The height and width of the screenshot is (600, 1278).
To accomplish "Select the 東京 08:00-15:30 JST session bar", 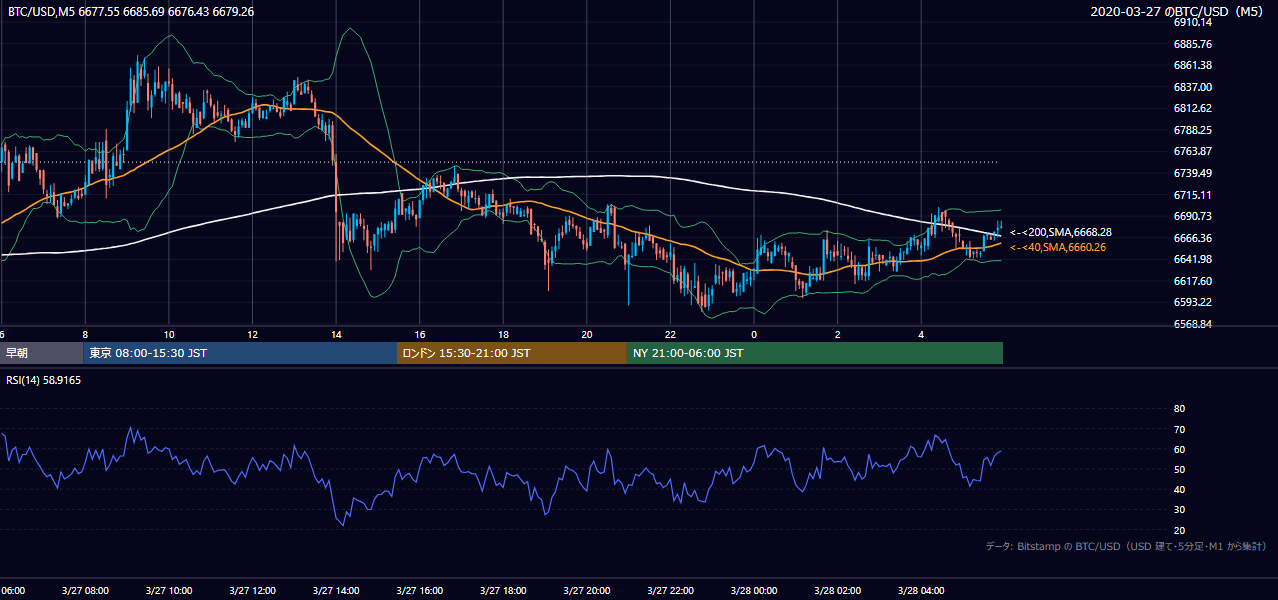I will tap(240, 353).
